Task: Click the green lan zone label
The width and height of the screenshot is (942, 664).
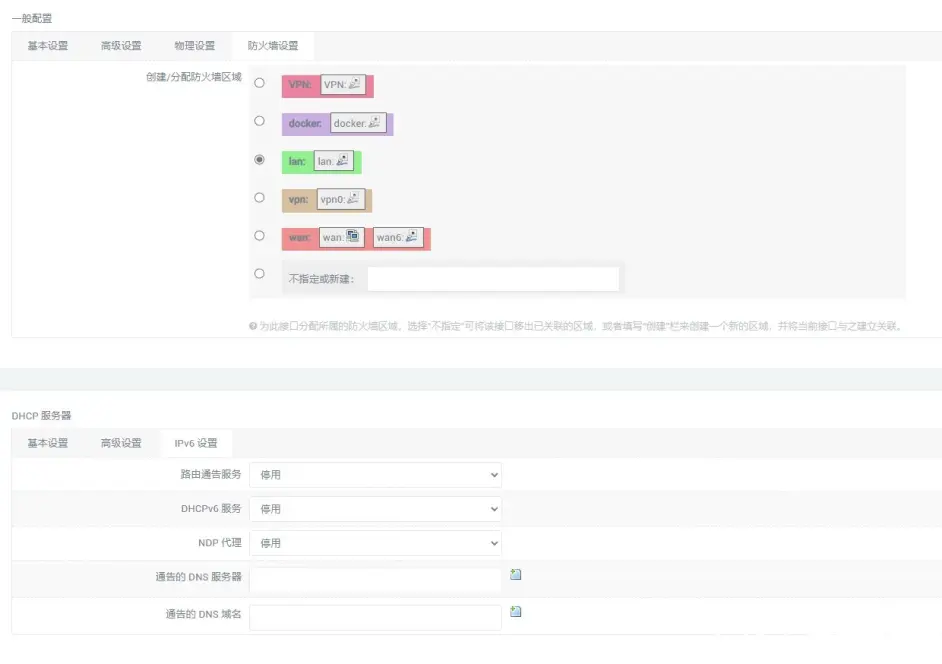Action: pyautogui.click(x=297, y=161)
